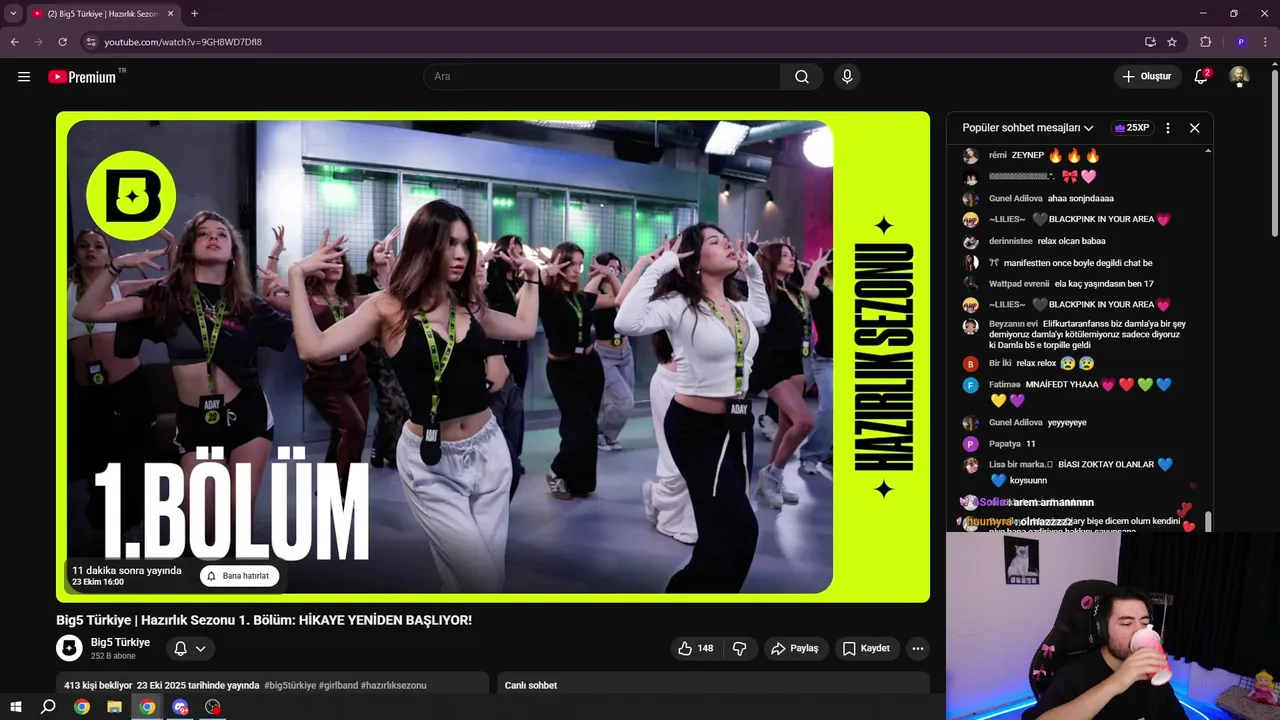Select chat author Lisa bir marka
This screenshot has width=1280, height=720.
(1021, 464)
